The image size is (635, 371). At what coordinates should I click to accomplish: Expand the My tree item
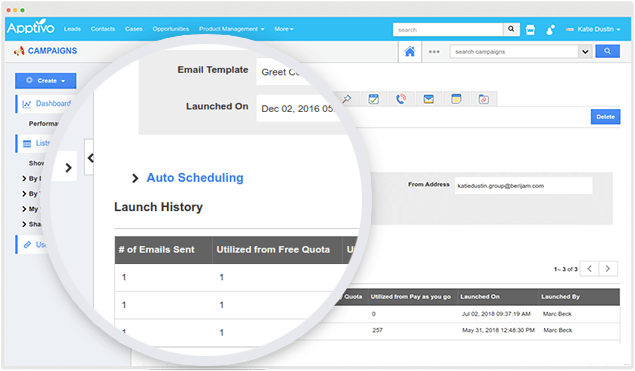[30, 209]
